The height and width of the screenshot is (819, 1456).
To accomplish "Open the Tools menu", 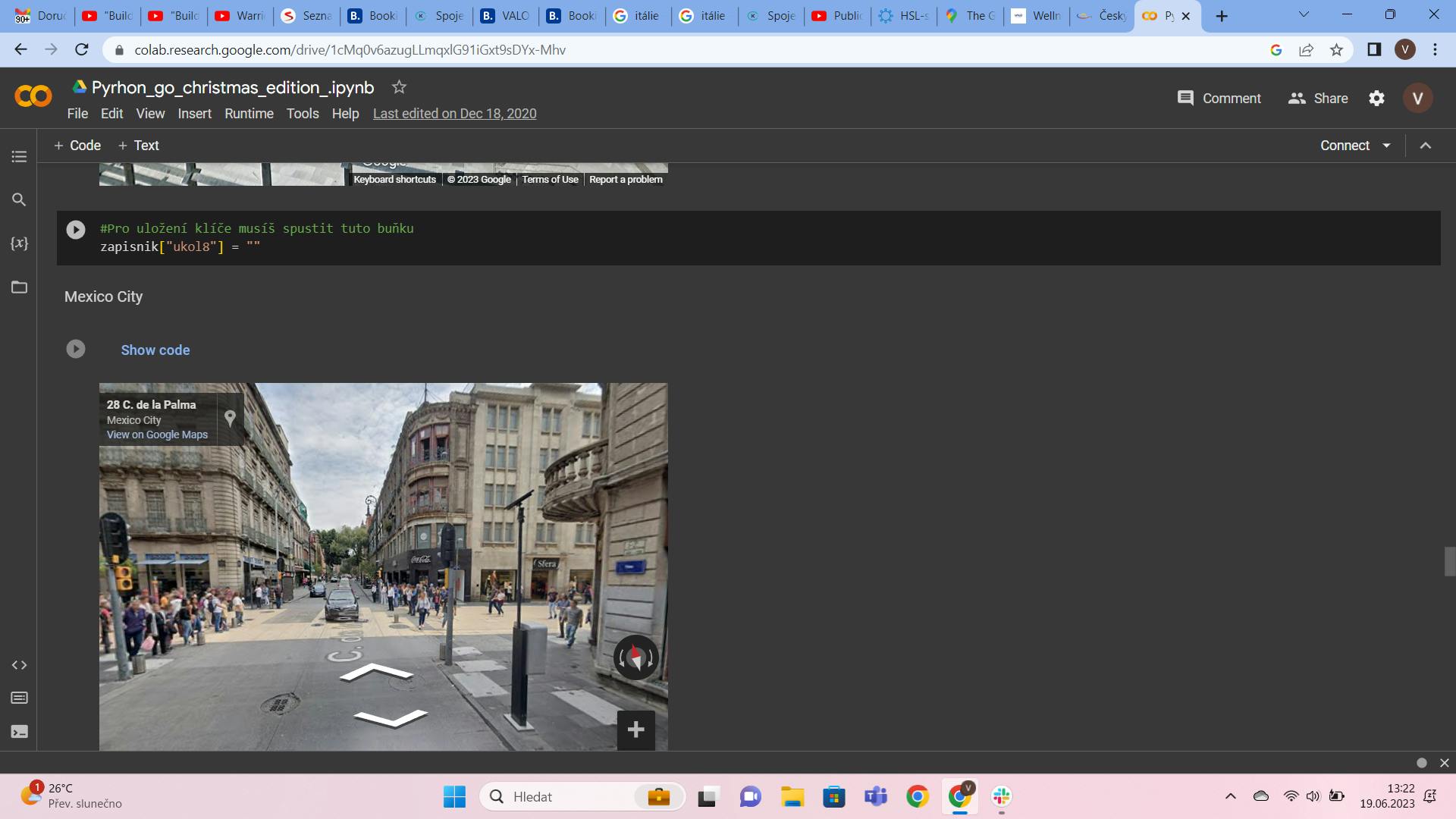I will coord(303,114).
